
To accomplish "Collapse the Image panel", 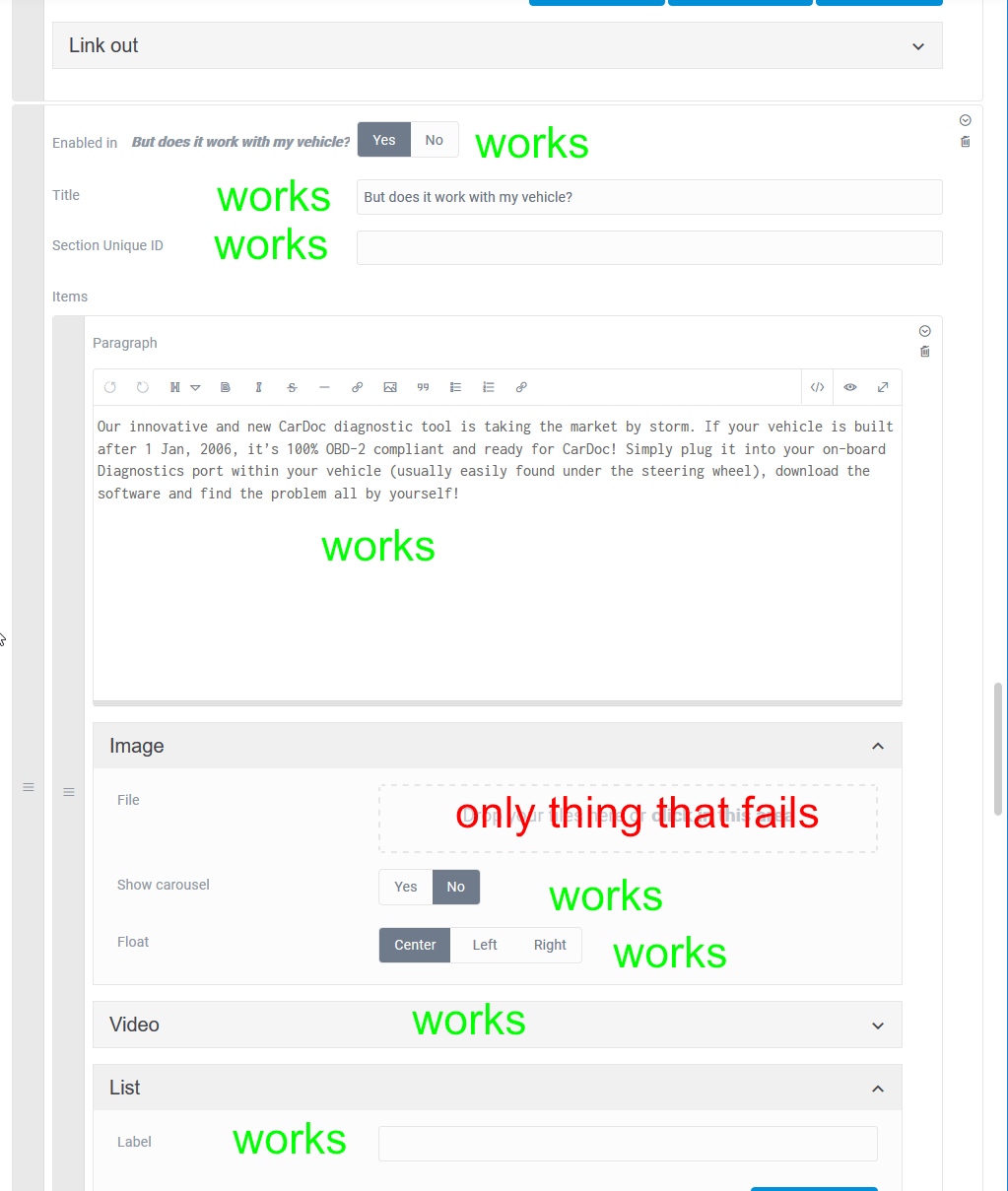I will tap(498, 746).
